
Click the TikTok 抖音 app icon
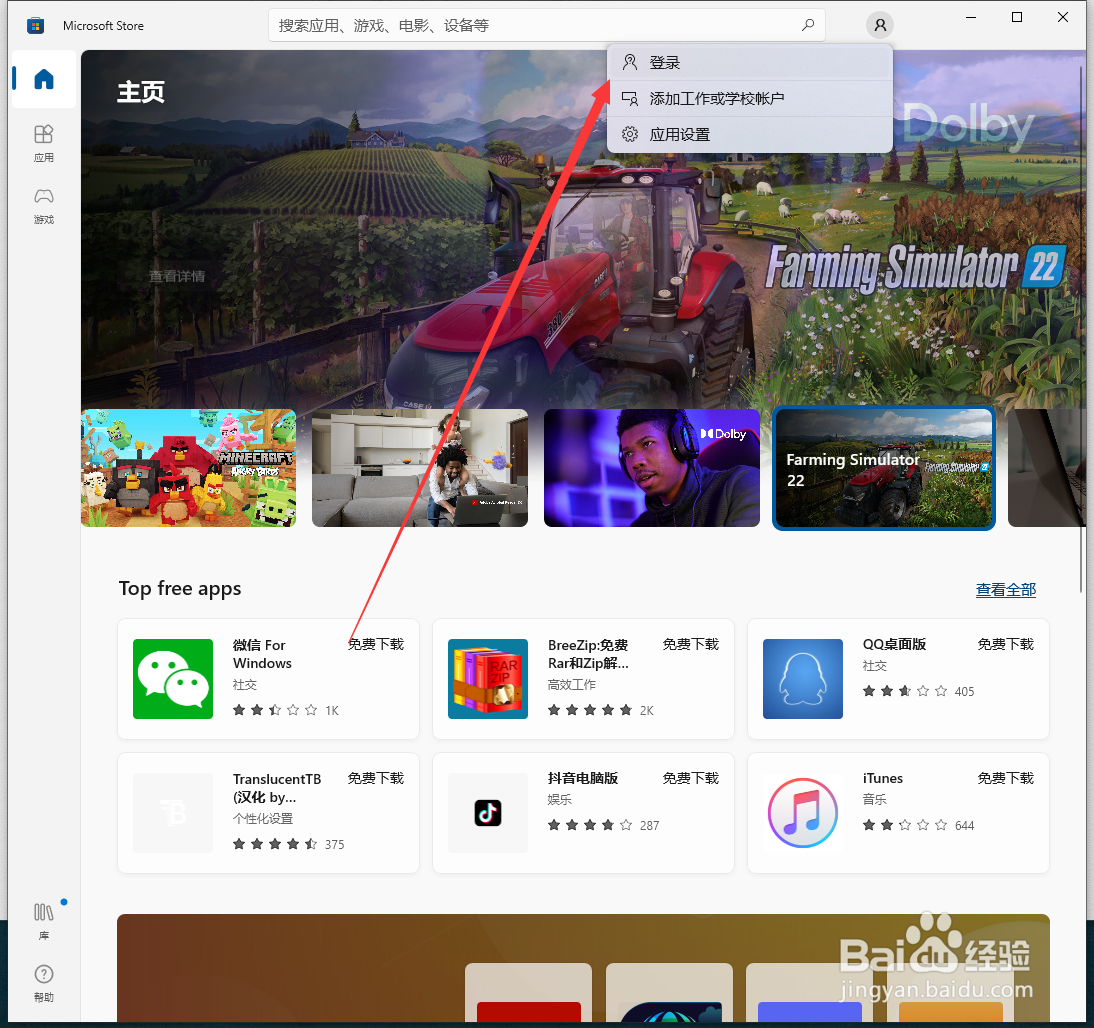488,812
